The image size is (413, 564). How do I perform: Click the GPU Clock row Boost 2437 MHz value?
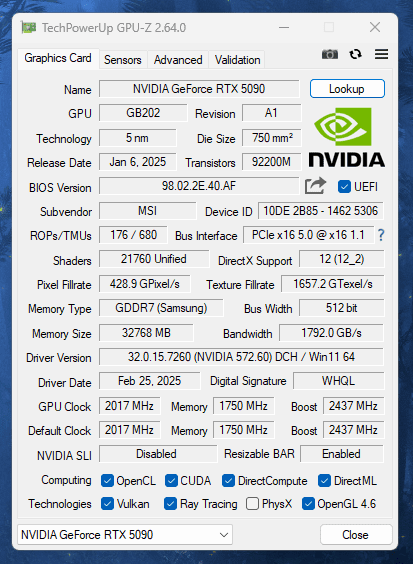click(354, 406)
